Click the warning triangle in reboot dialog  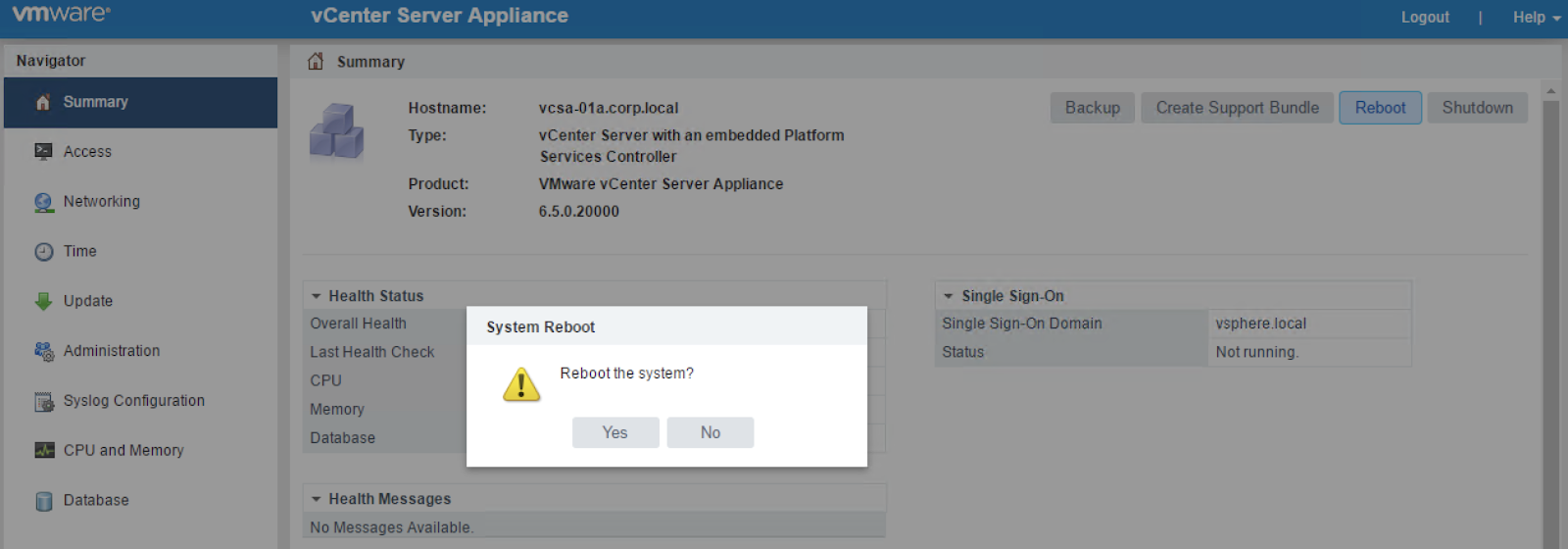(x=521, y=384)
